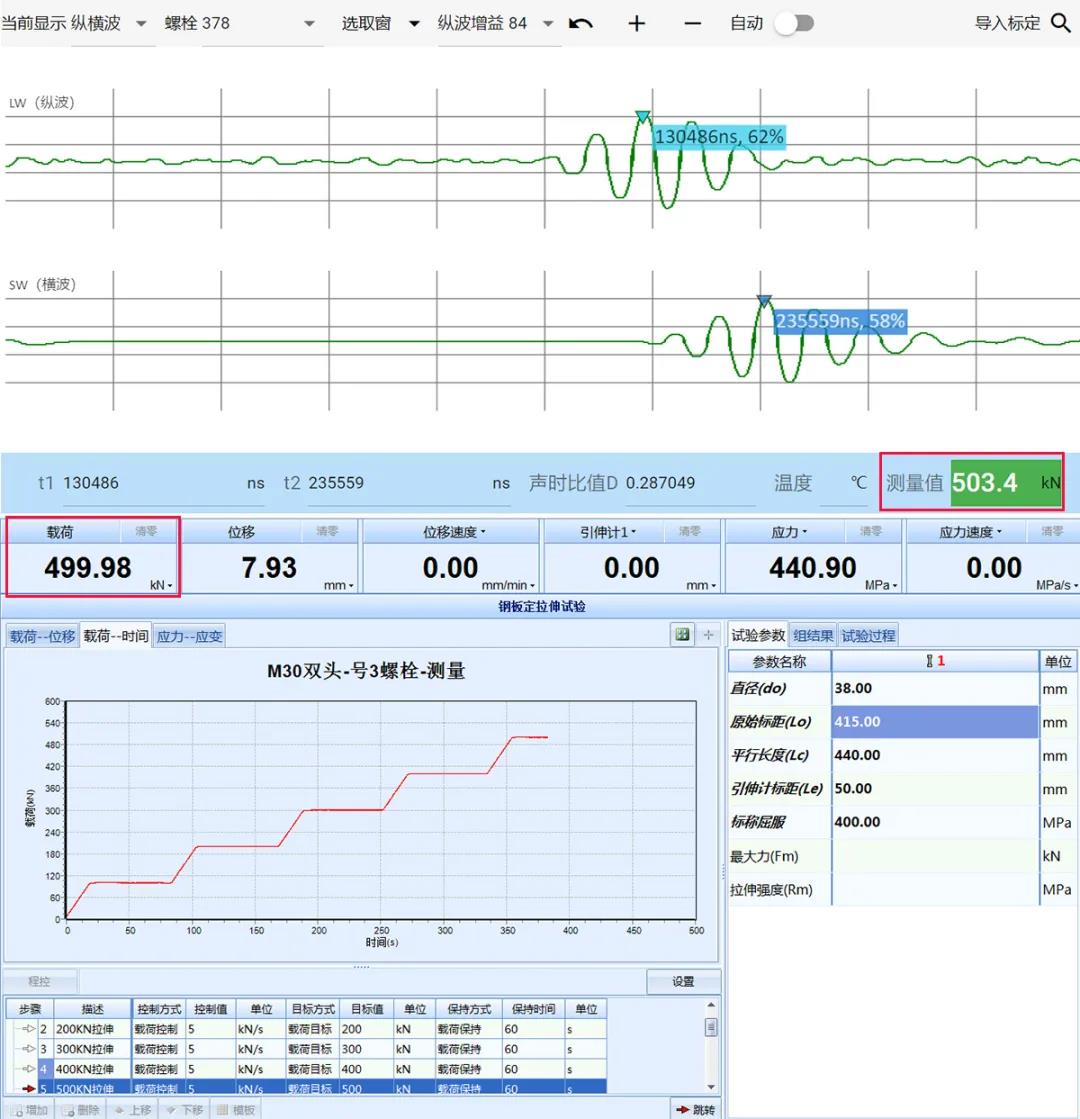Click the plus icon to increase gain
Viewport: 1080px width, 1119px height.
tap(636, 23)
